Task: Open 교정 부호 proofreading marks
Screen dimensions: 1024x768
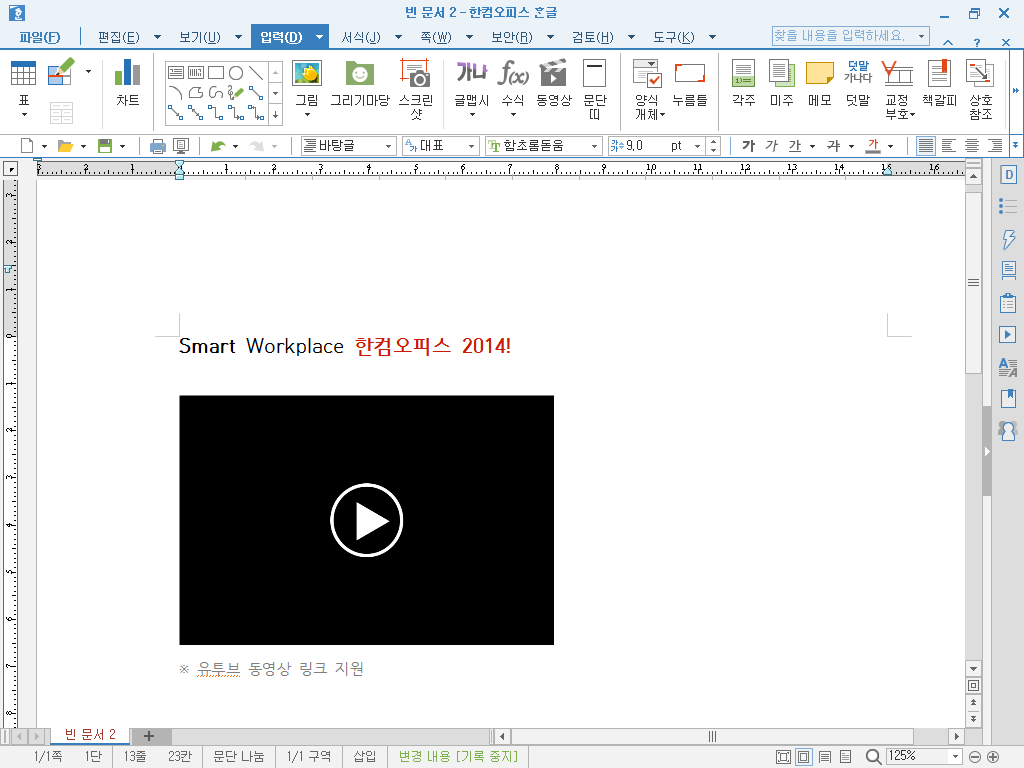Action: click(x=898, y=89)
